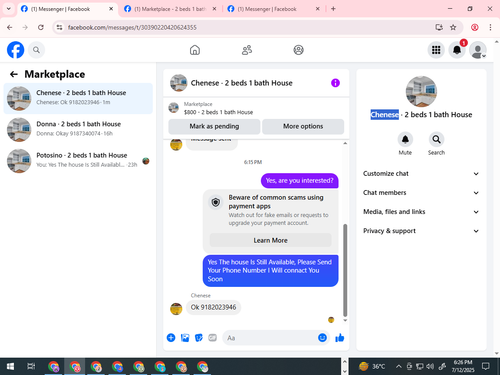Click the 'Yes The house Is Still Available' message
The height and width of the screenshot is (375, 500).
click(270, 271)
